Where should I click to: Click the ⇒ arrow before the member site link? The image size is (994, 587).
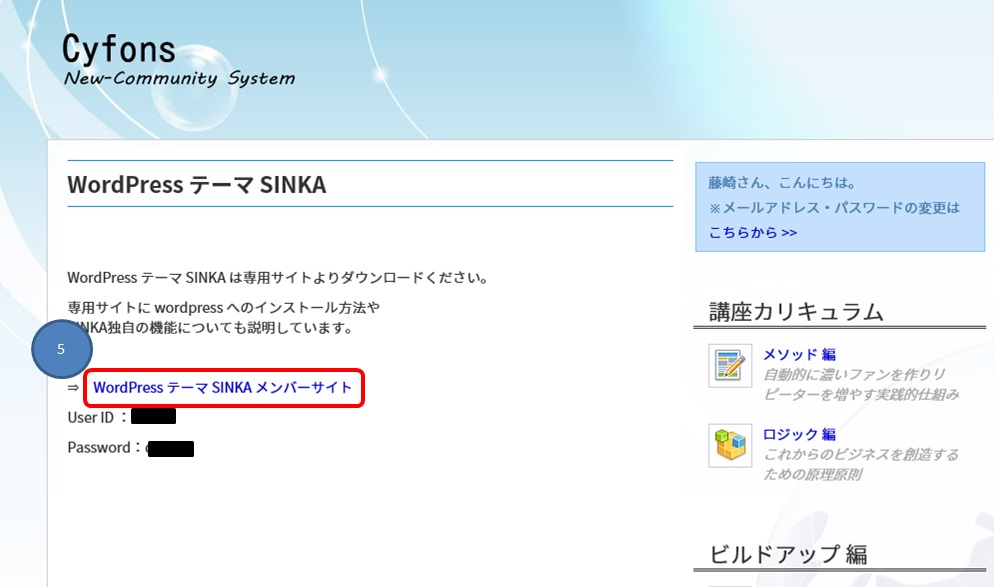point(72,387)
